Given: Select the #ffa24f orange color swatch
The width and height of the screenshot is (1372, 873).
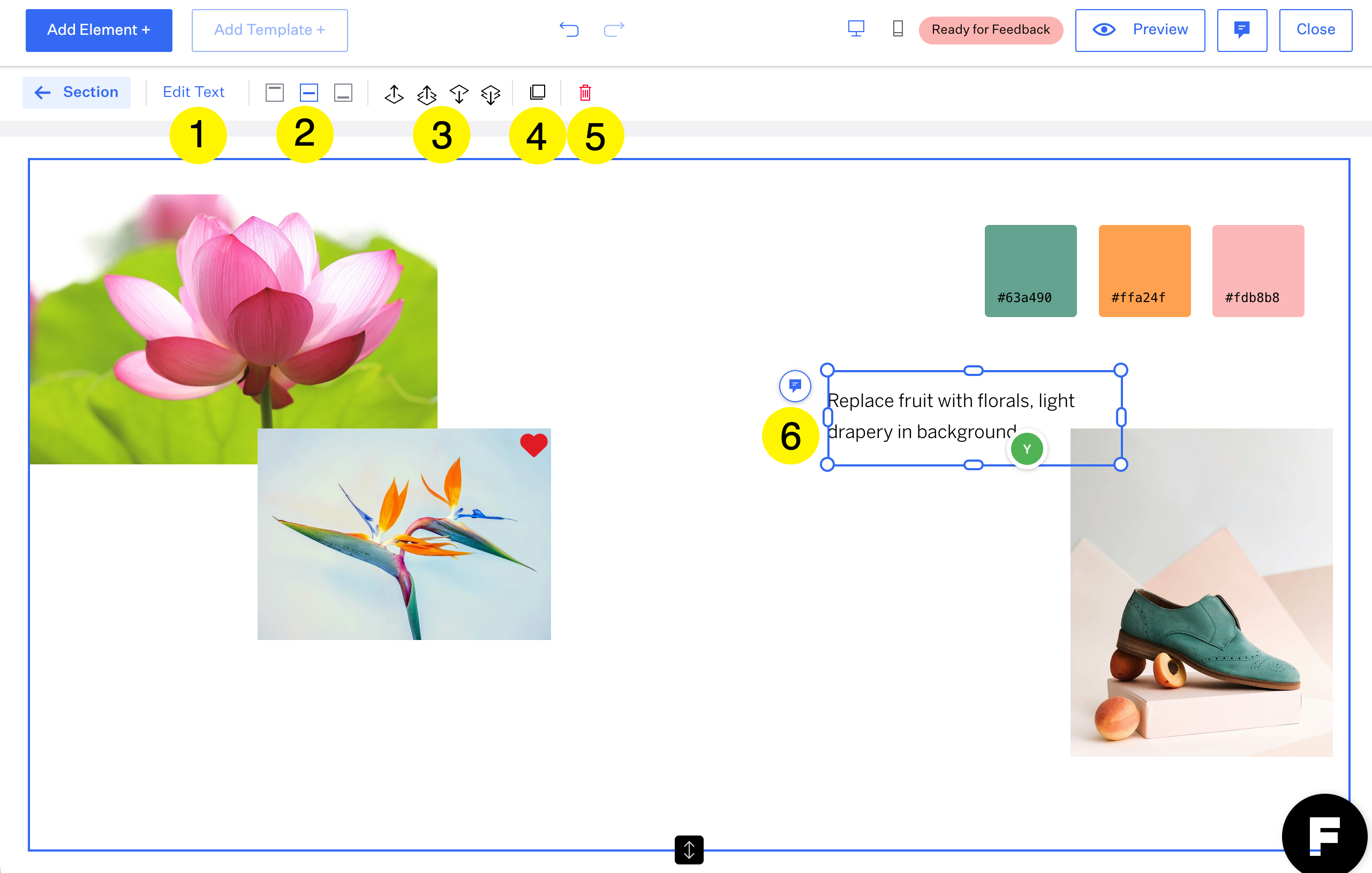Looking at the screenshot, I should click(x=1144, y=270).
